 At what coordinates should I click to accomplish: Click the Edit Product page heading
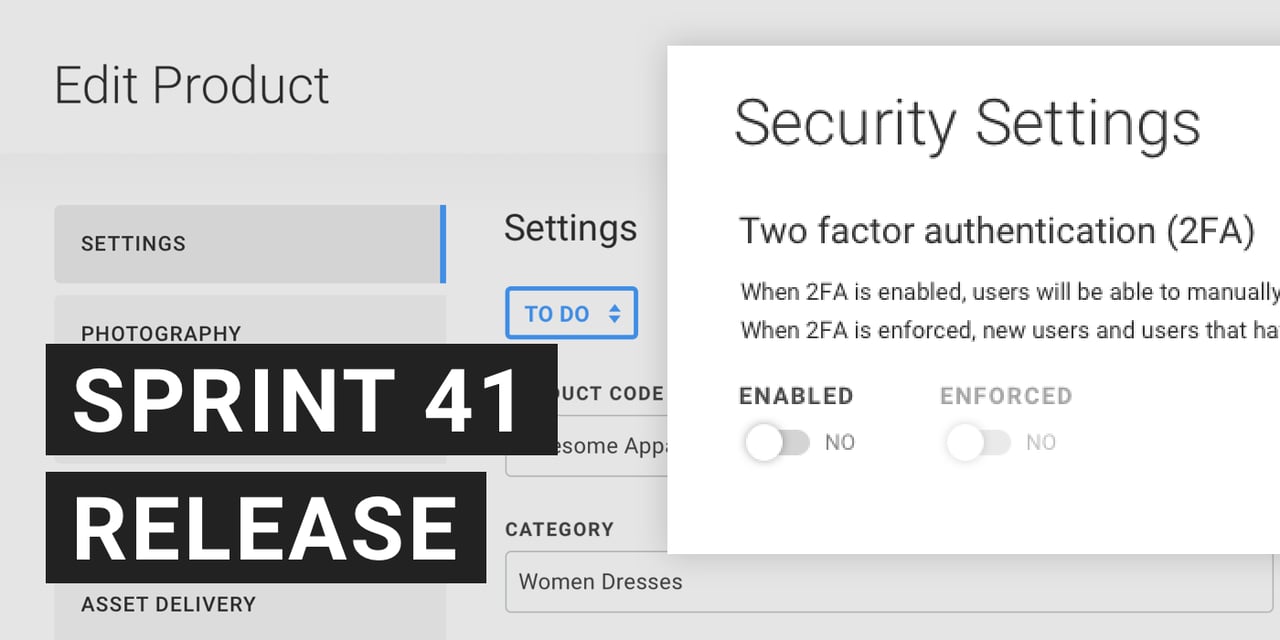pos(192,85)
